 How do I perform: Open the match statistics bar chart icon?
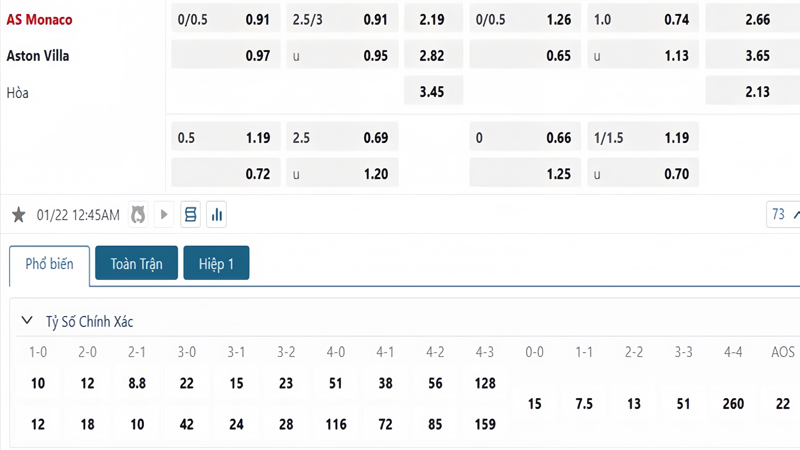pos(216,215)
